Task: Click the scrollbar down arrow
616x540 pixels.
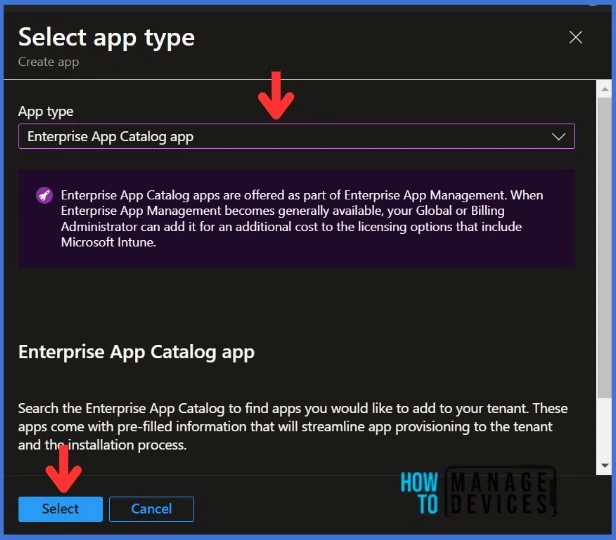Action: pos(605,465)
